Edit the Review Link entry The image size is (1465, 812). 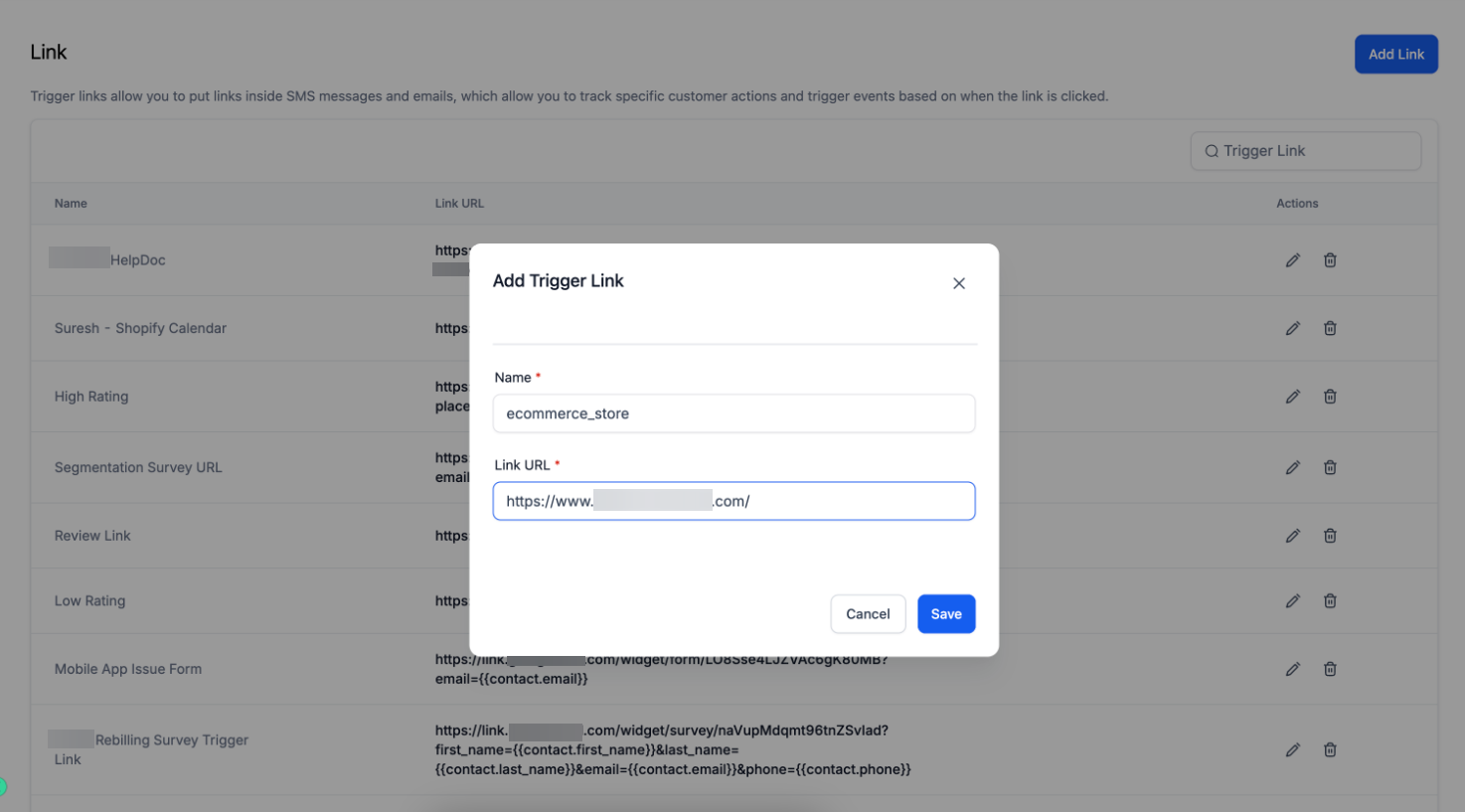pyautogui.click(x=1292, y=536)
